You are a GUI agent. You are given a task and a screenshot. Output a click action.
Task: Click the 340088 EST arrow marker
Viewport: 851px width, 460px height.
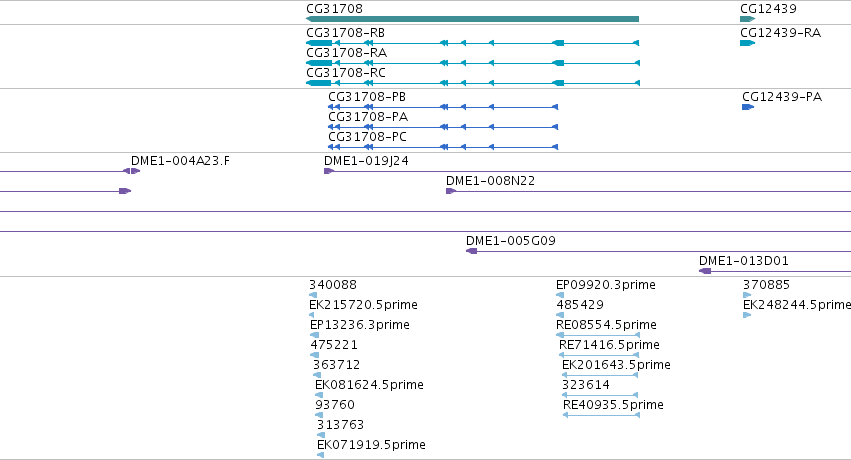click(313, 295)
